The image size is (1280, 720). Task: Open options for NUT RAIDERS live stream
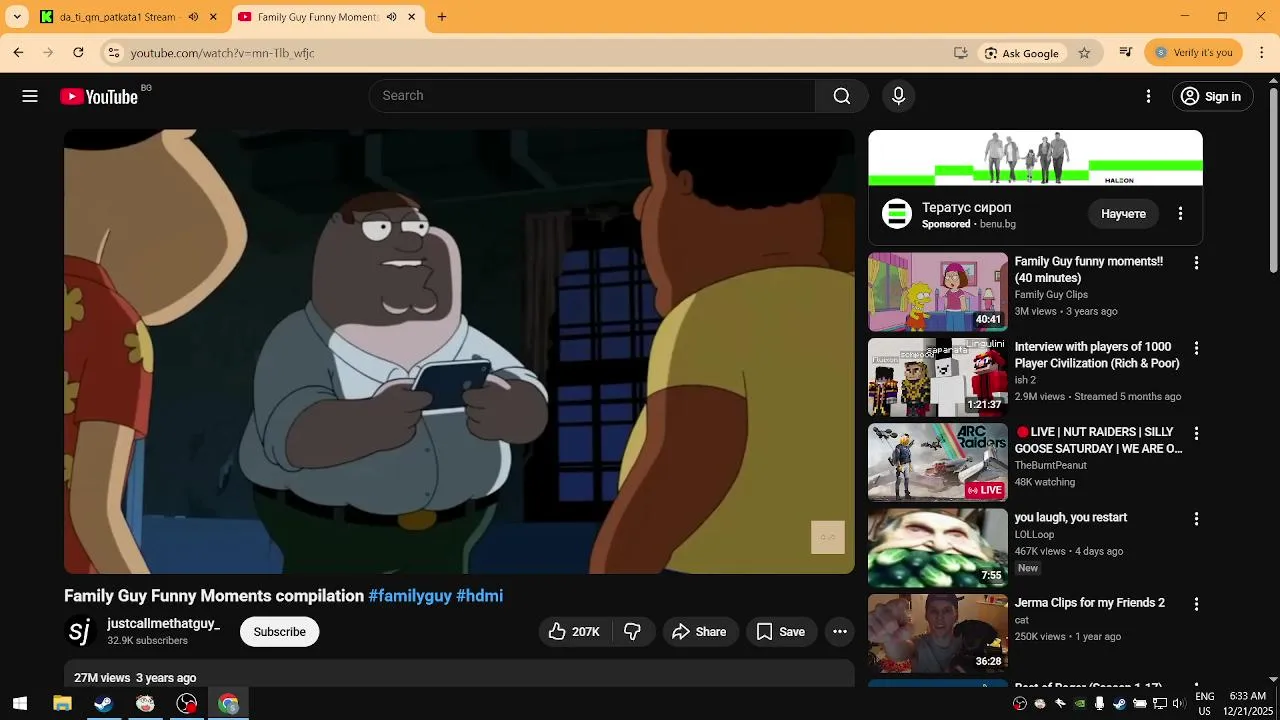pyautogui.click(x=1196, y=434)
